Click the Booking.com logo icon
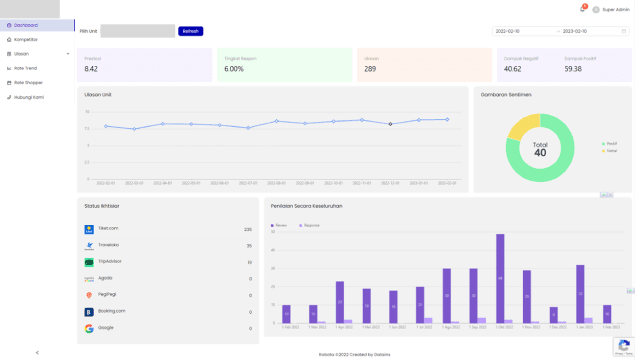 point(89,312)
